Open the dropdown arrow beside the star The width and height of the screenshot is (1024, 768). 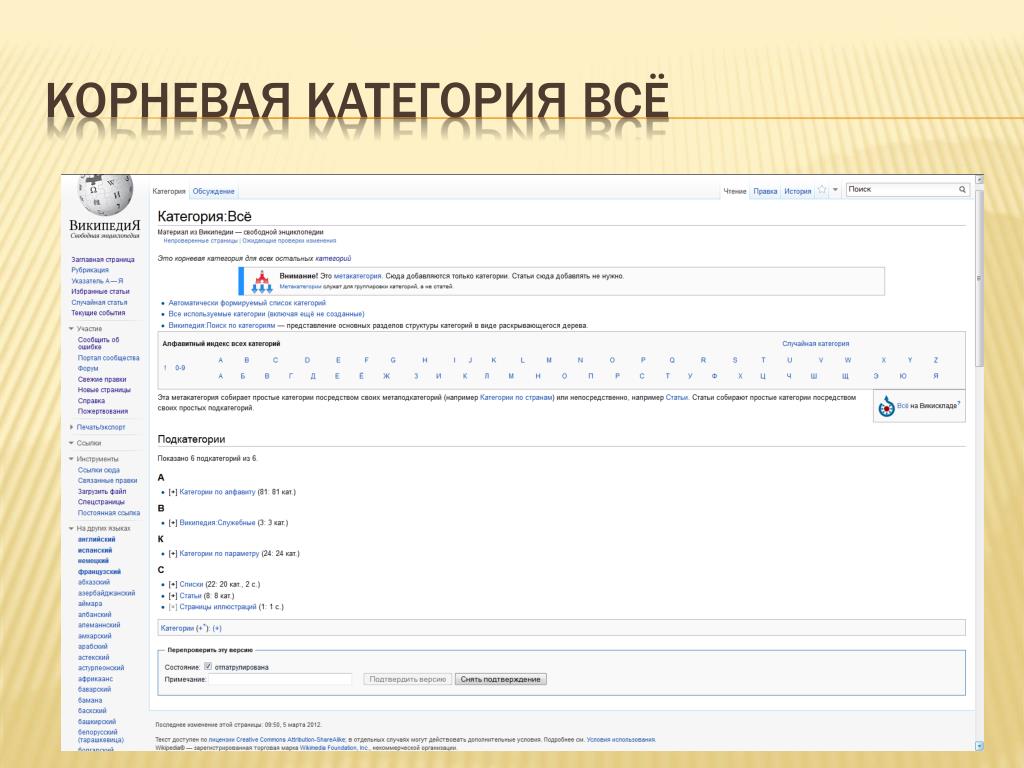point(835,190)
